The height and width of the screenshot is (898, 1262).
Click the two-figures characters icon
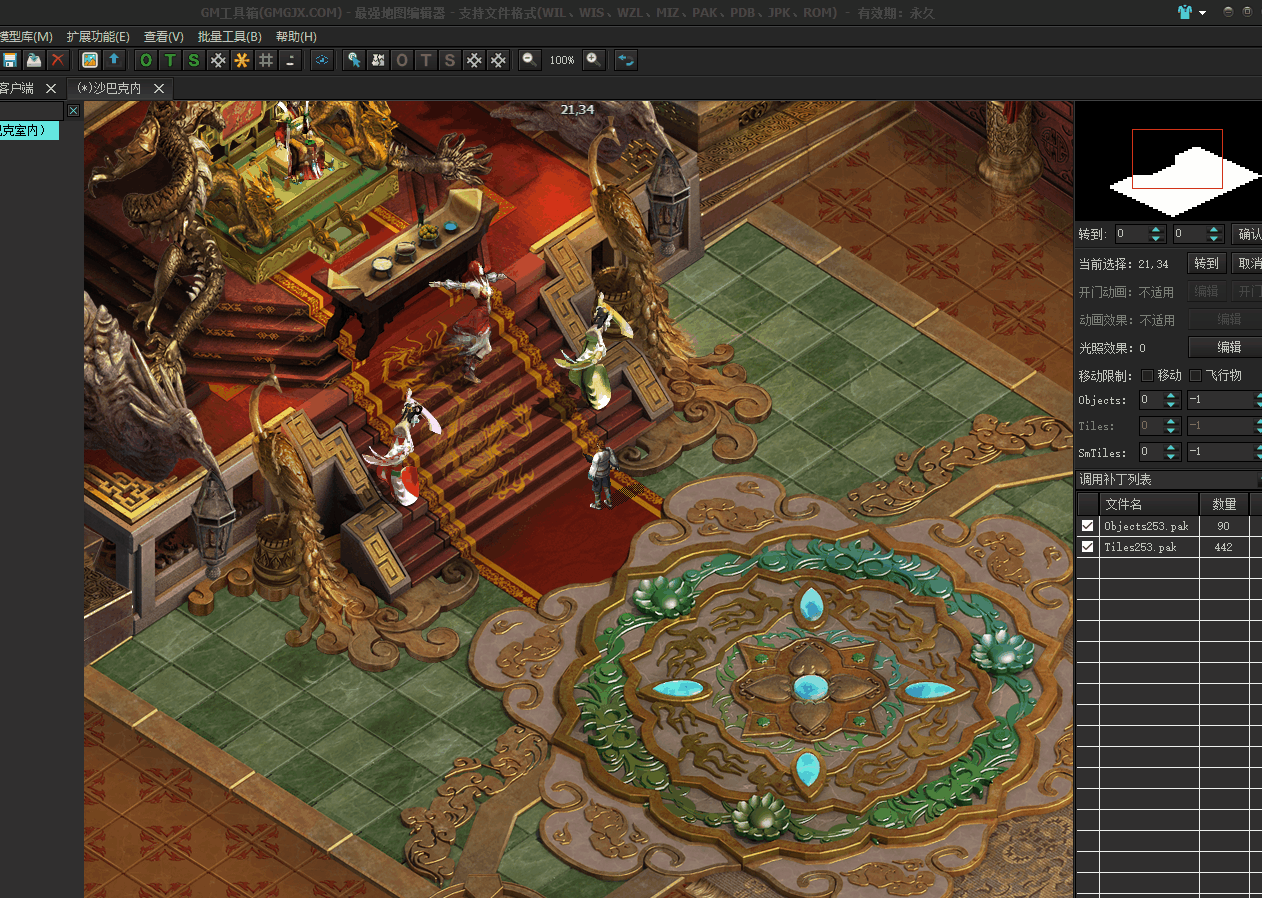pos(378,60)
